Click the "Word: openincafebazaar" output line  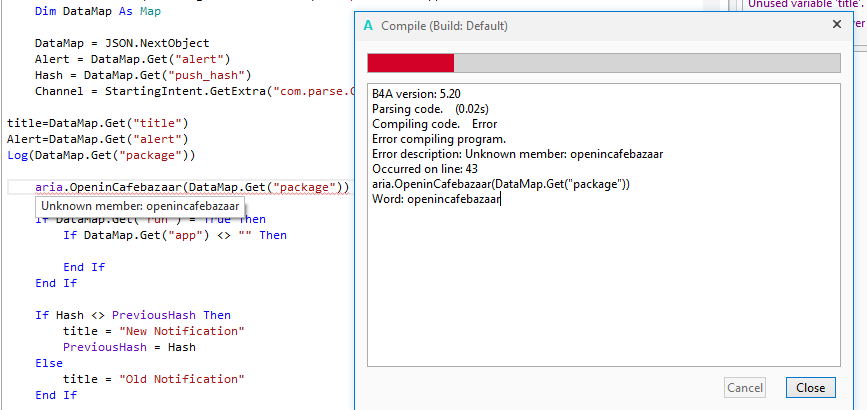click(x=435, y=199)
